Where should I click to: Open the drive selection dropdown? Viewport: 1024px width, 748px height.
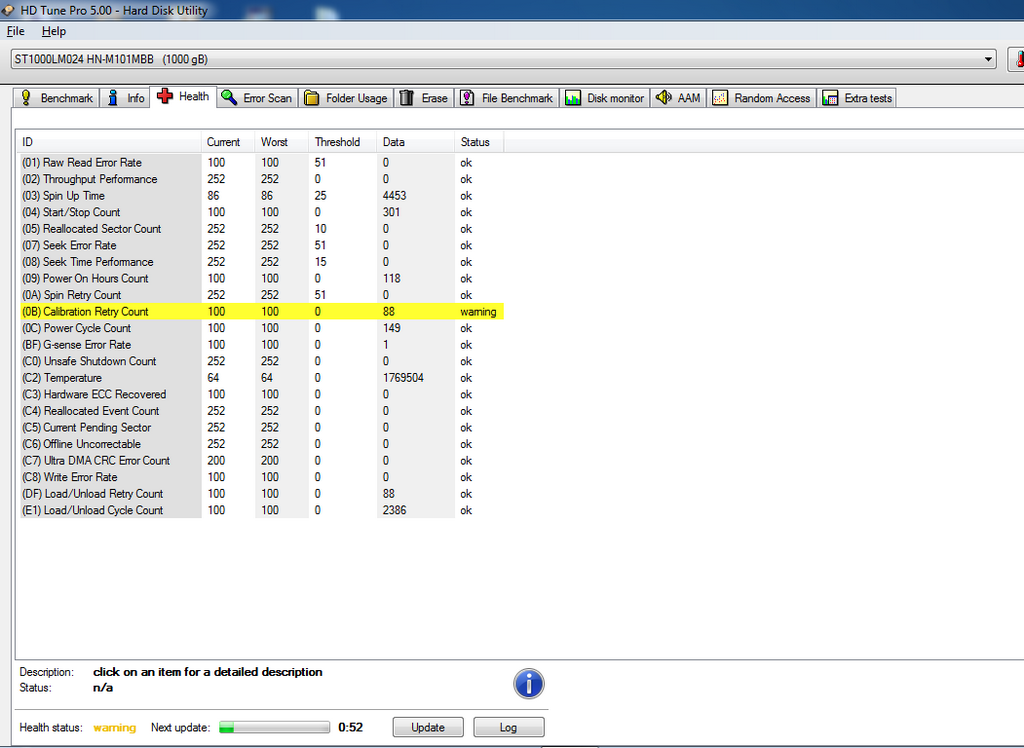point(989,59)
